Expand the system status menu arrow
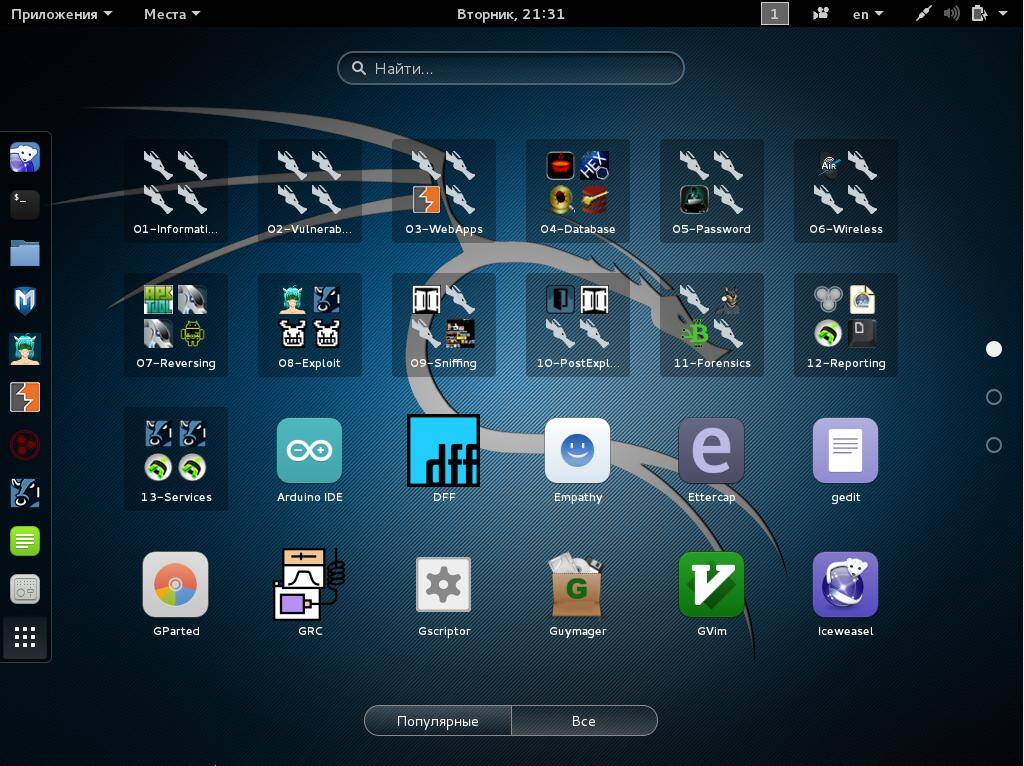The image size is (1024, 766). click(1003, 13)
